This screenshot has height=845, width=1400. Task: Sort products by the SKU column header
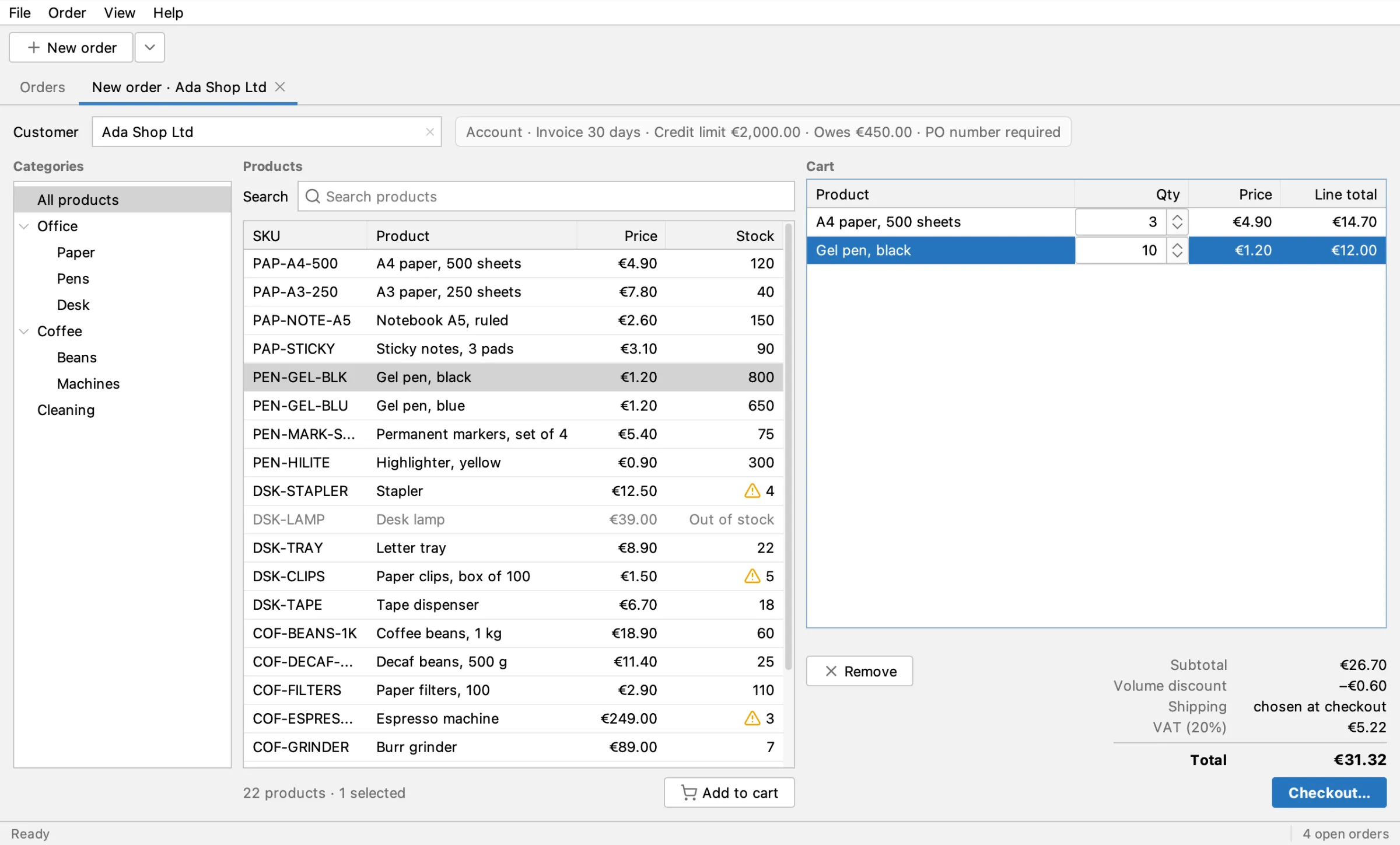click(305, 236)
